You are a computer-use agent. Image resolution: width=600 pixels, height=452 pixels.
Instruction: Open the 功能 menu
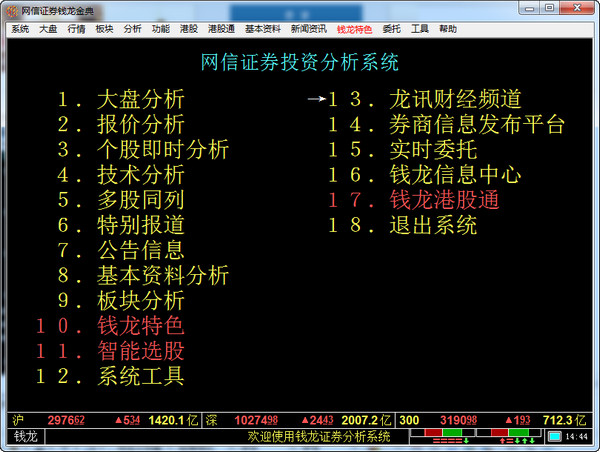(x=161, y=29)
